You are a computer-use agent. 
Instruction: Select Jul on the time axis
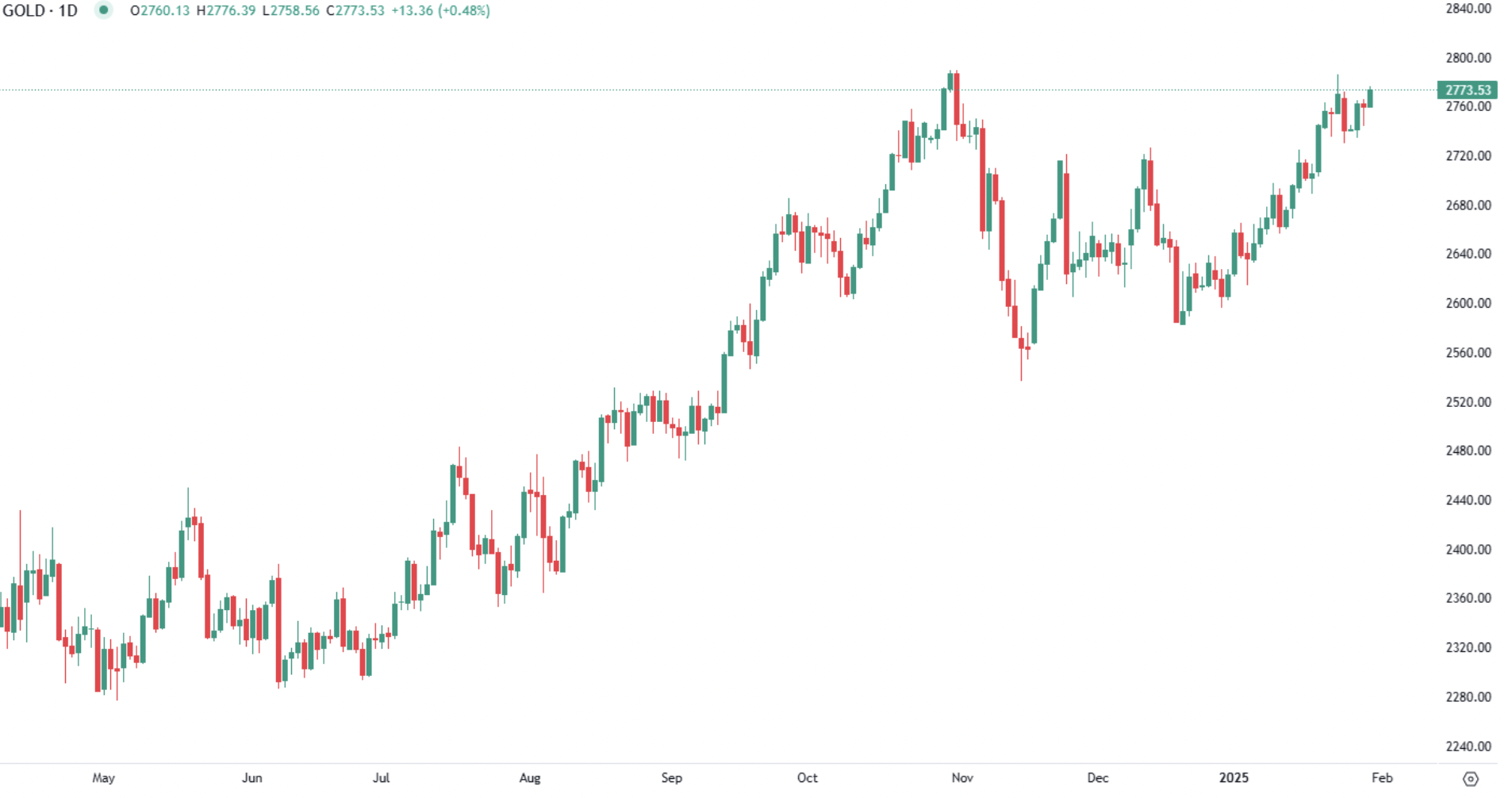(x=381, y=777)
